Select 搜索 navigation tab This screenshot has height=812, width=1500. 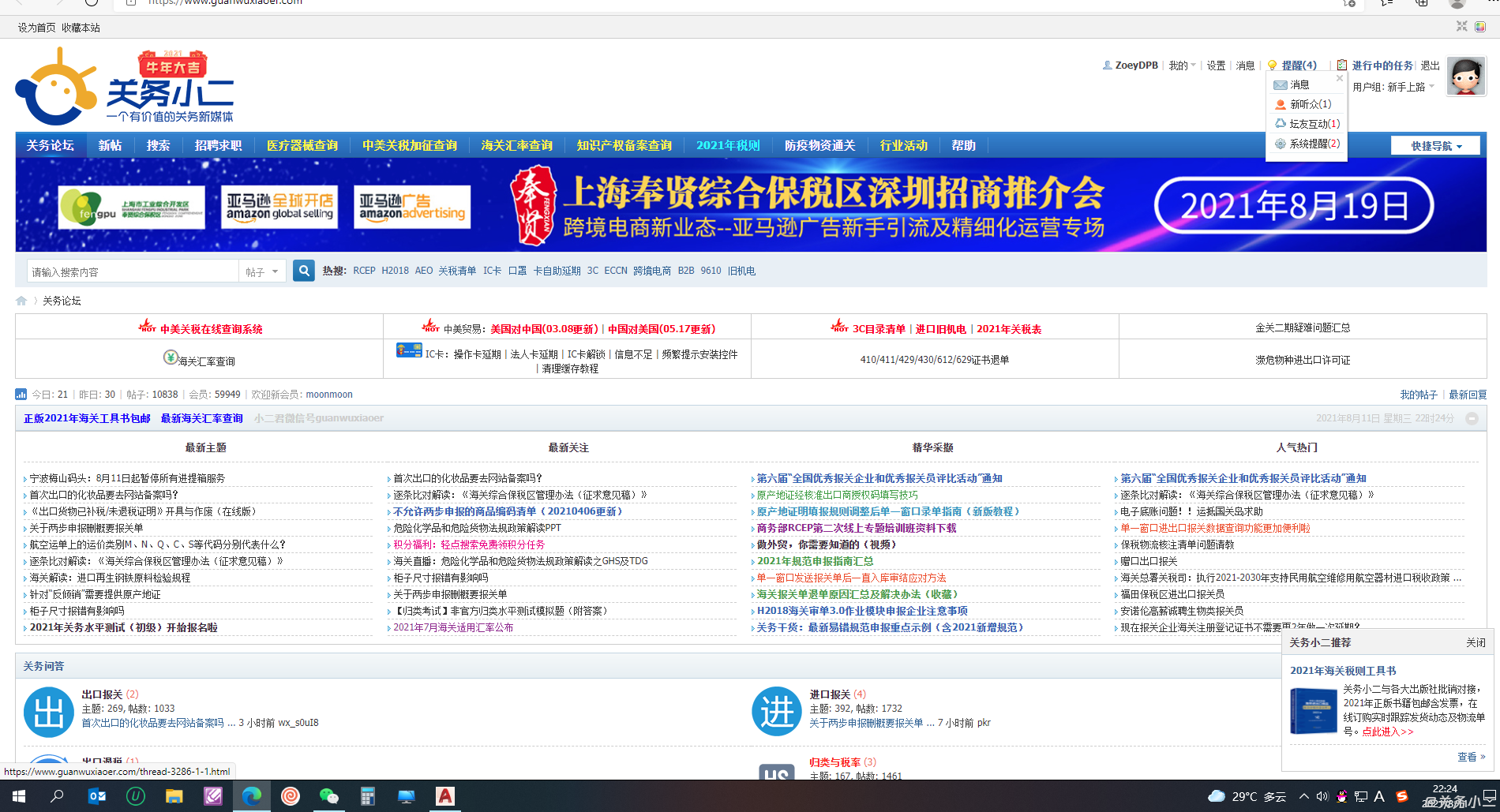tap(158, 145)
